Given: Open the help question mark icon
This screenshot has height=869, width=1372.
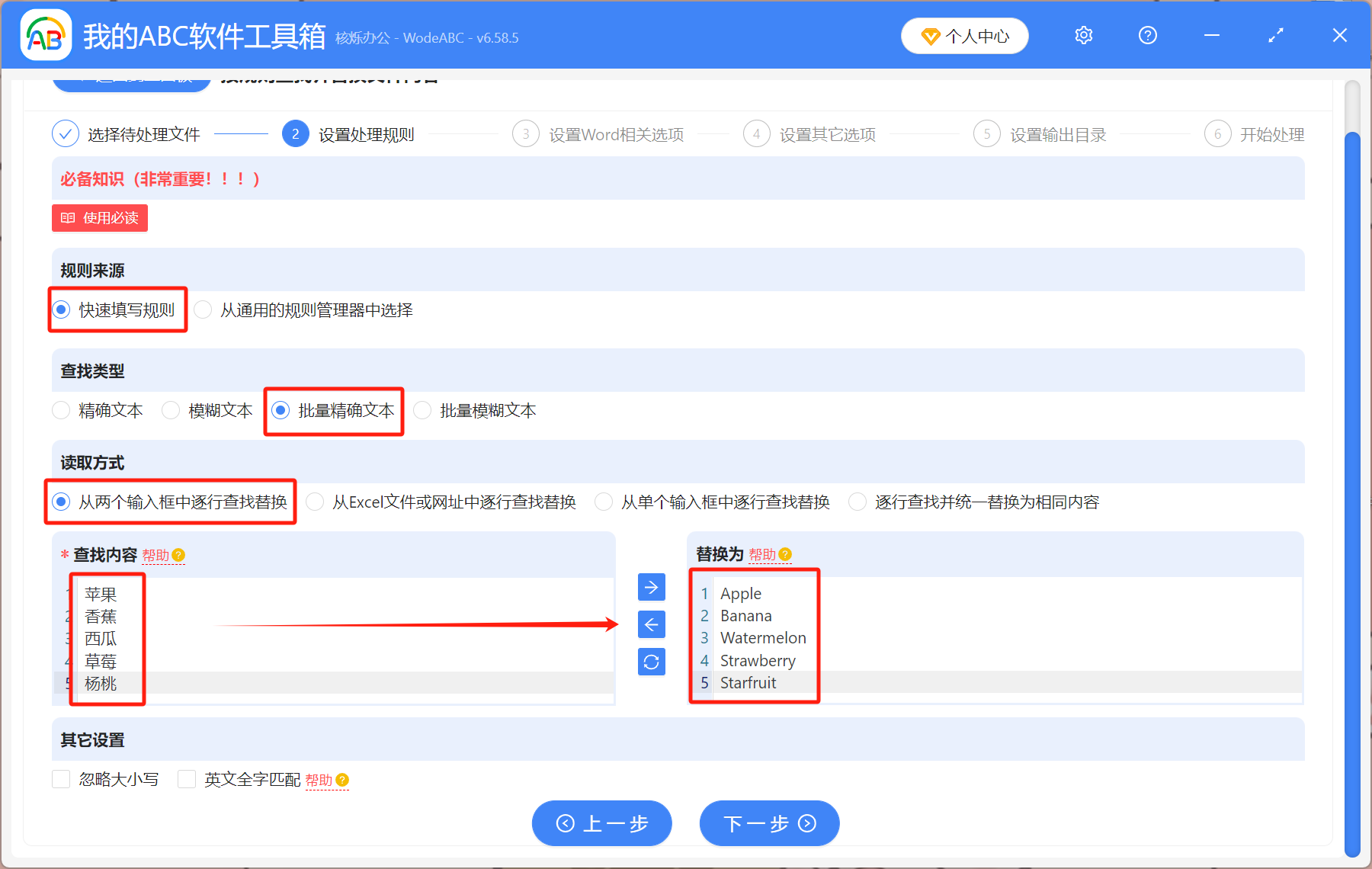Looking at the screenshot, I should 1147,35.
